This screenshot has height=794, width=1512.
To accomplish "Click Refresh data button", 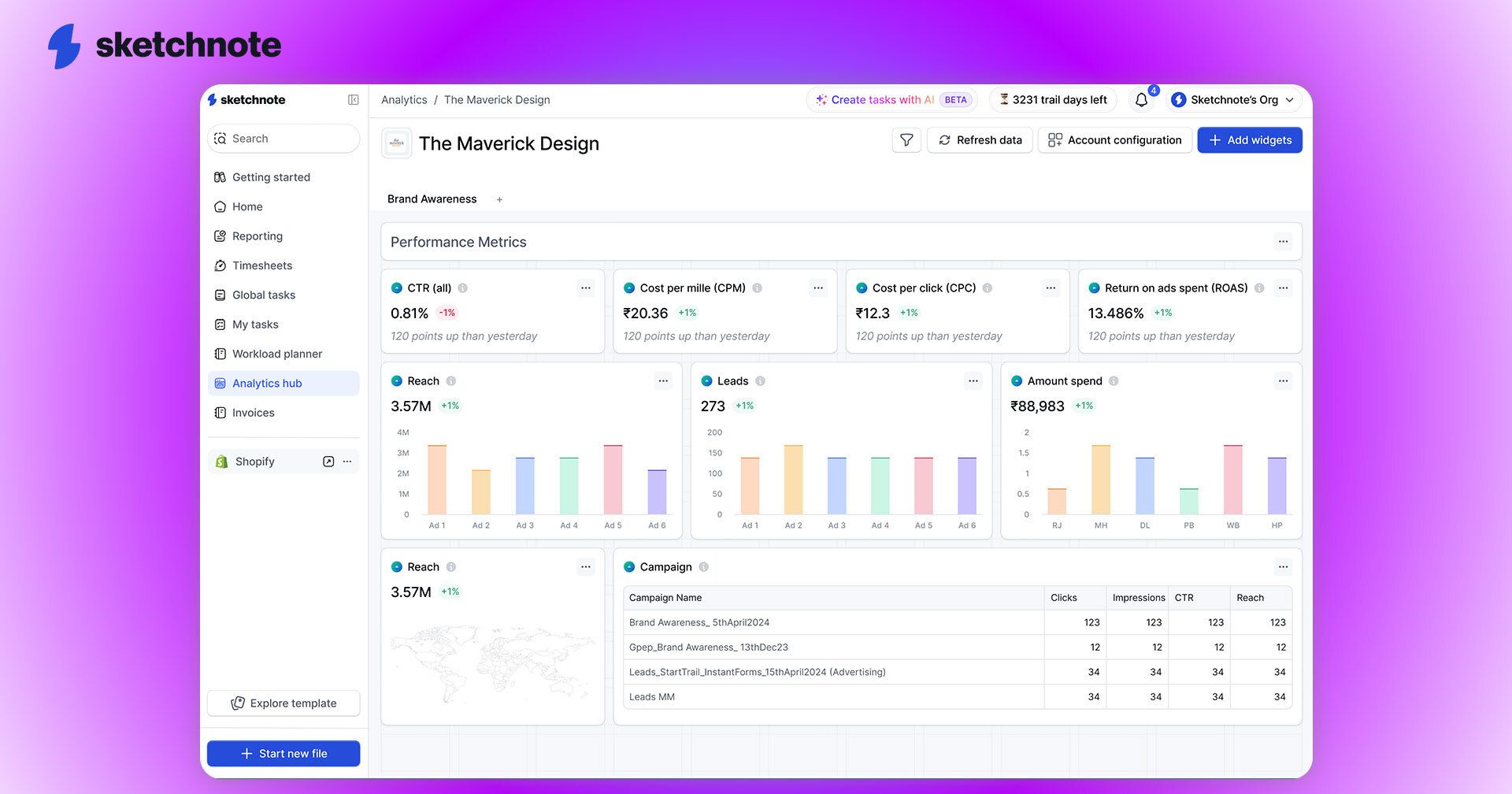I will point(980,140).
